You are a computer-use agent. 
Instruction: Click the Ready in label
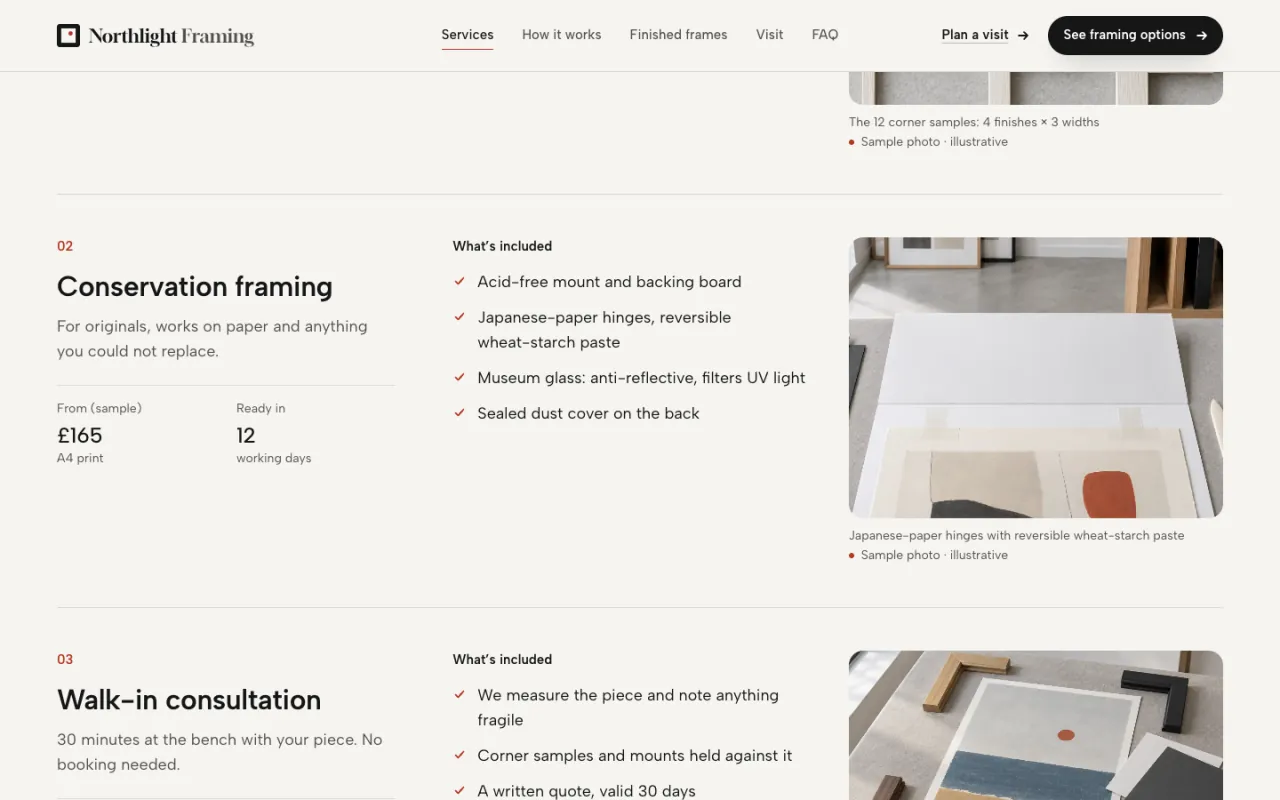tap(261, 408)
